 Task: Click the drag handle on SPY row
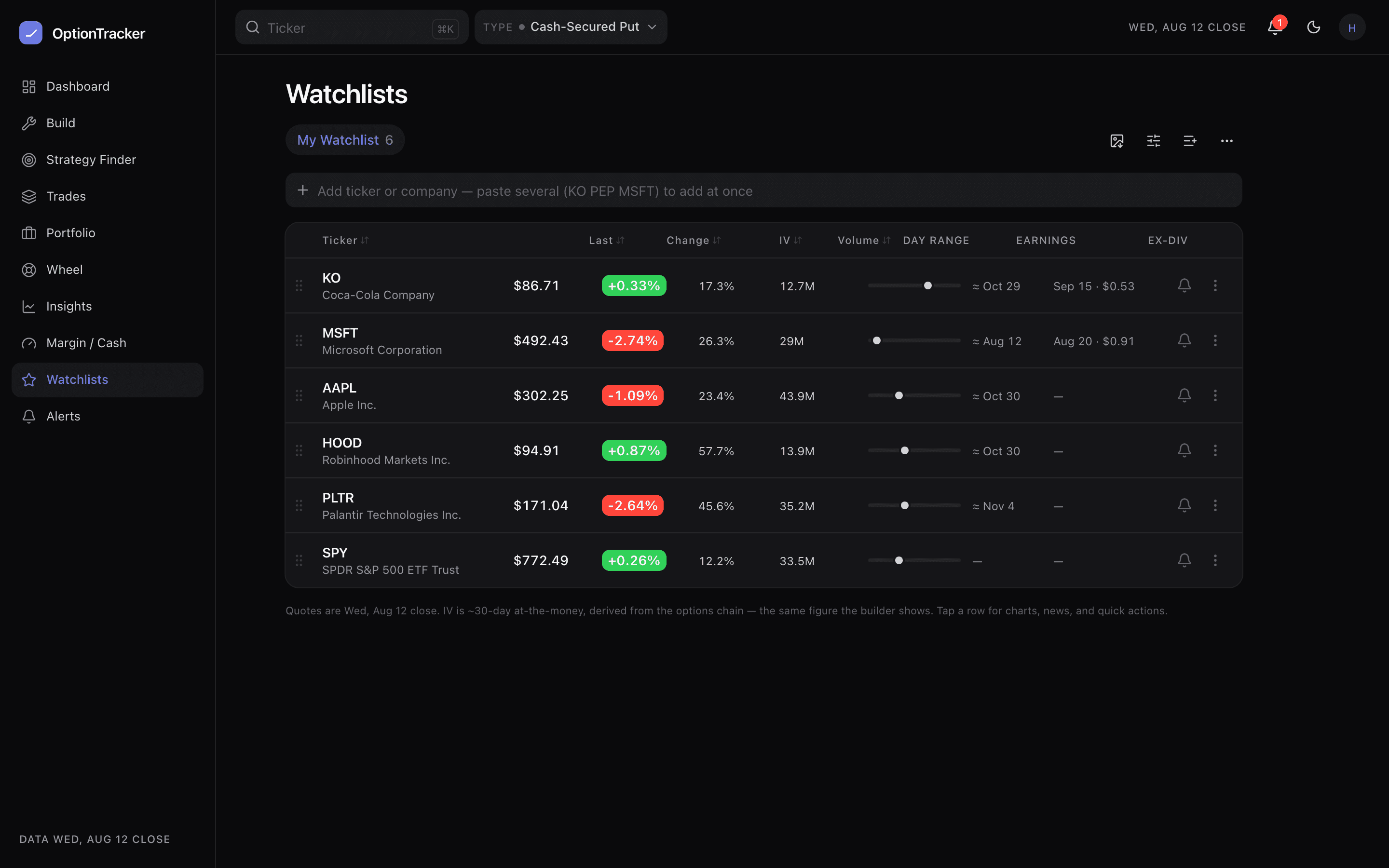[x=299, y=560]
